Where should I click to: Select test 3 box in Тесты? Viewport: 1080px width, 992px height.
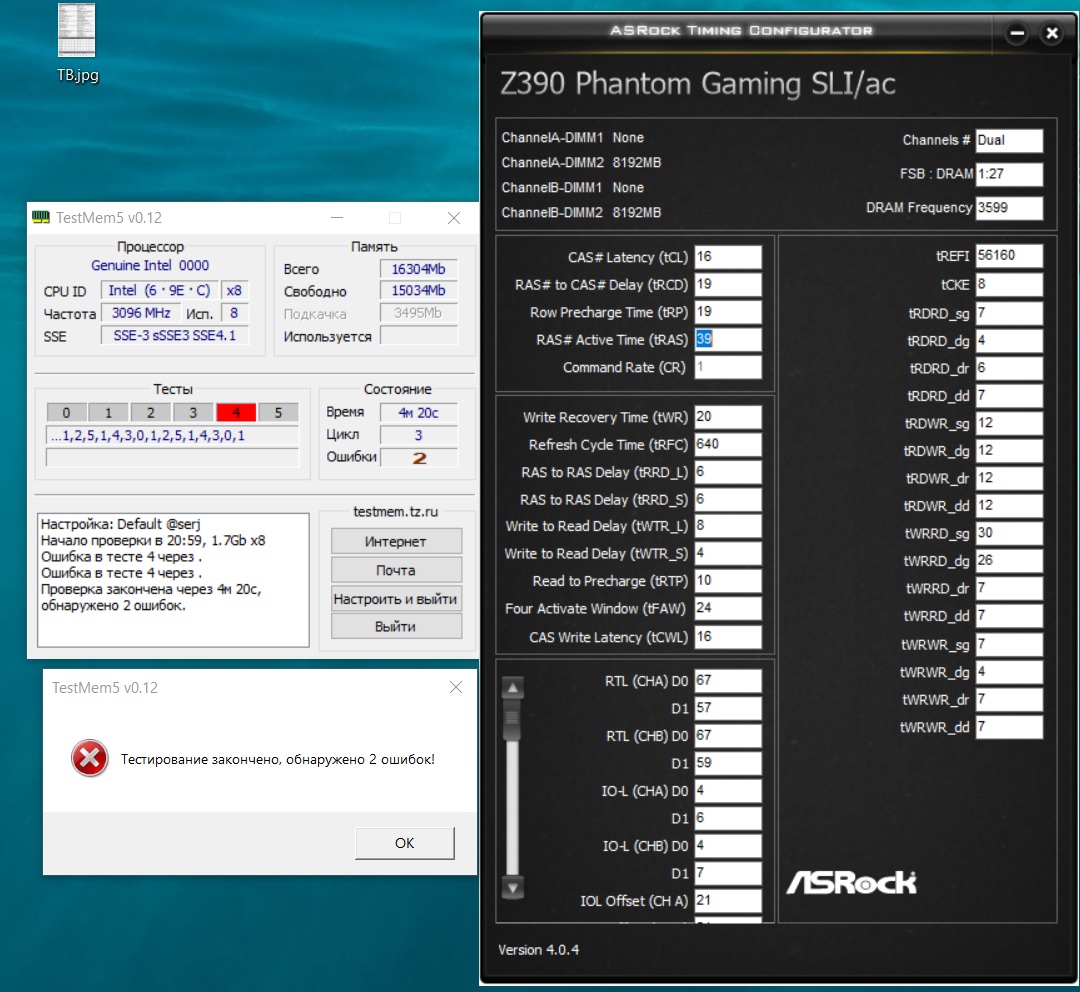point(193,413)
